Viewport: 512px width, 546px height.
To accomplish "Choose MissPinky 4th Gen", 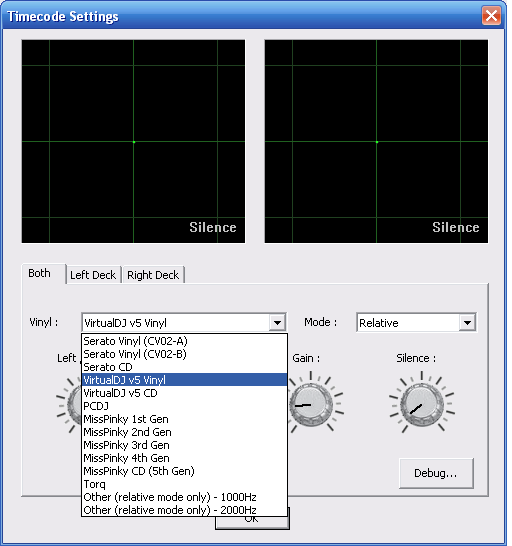I will [184, 458].
